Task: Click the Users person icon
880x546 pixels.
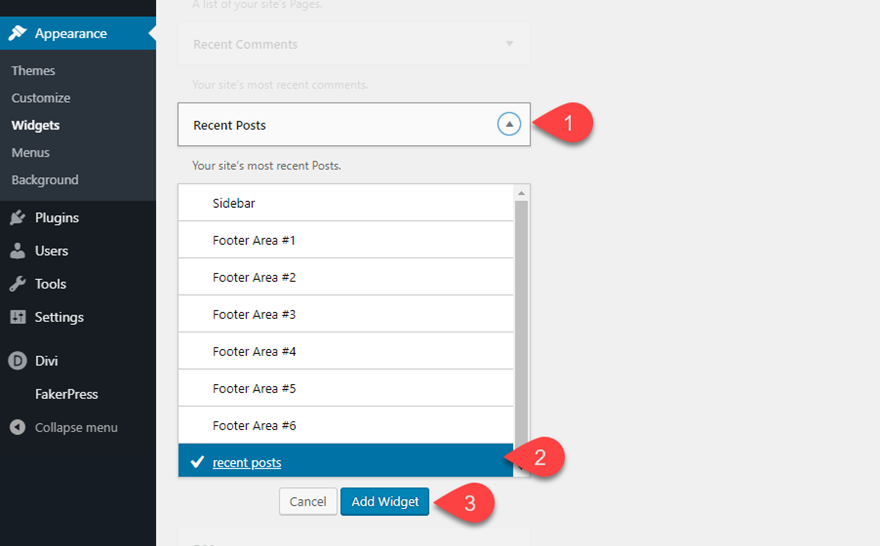Action: [x=17, y=251]
